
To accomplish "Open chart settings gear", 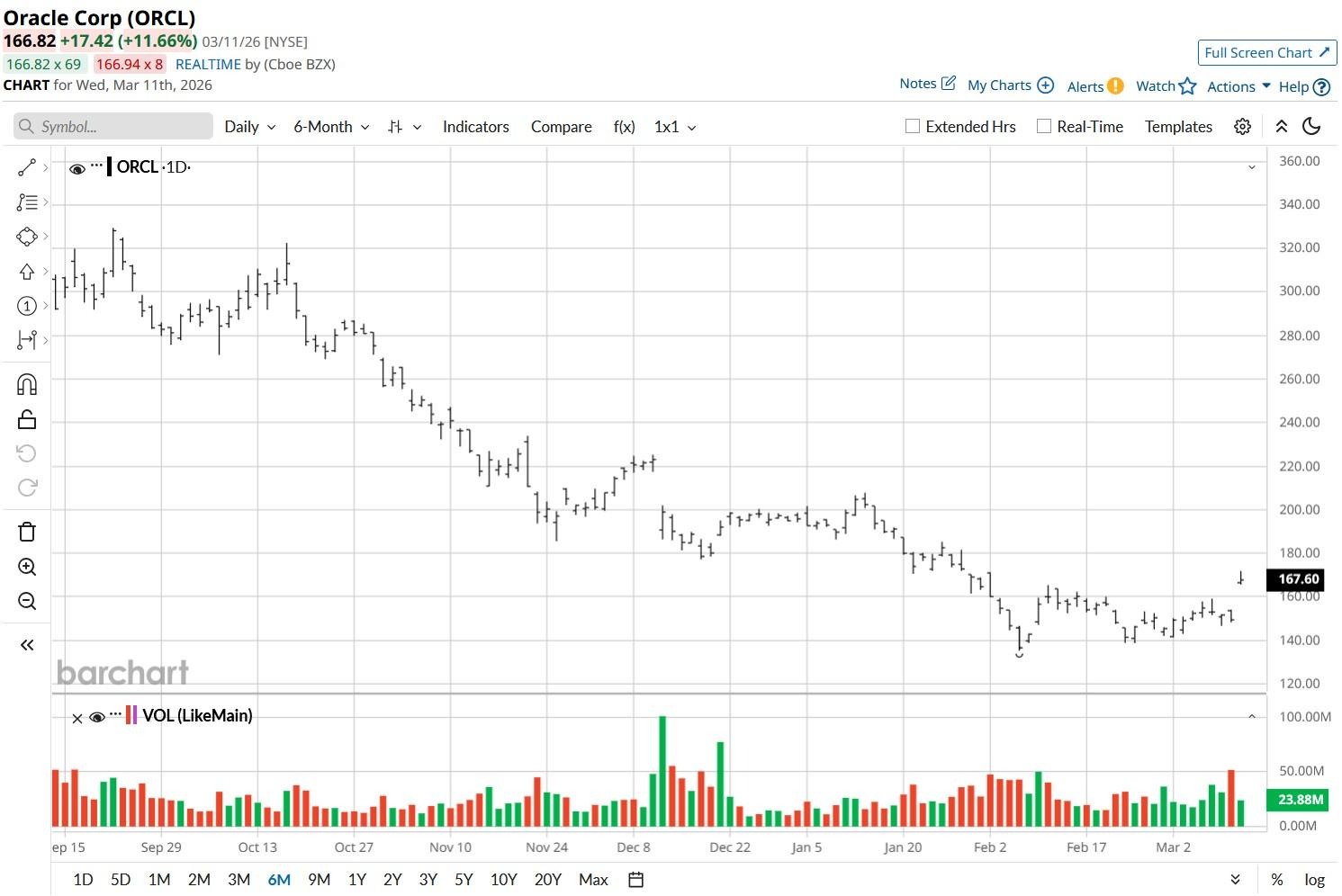I will click(x=1242, y=127).
